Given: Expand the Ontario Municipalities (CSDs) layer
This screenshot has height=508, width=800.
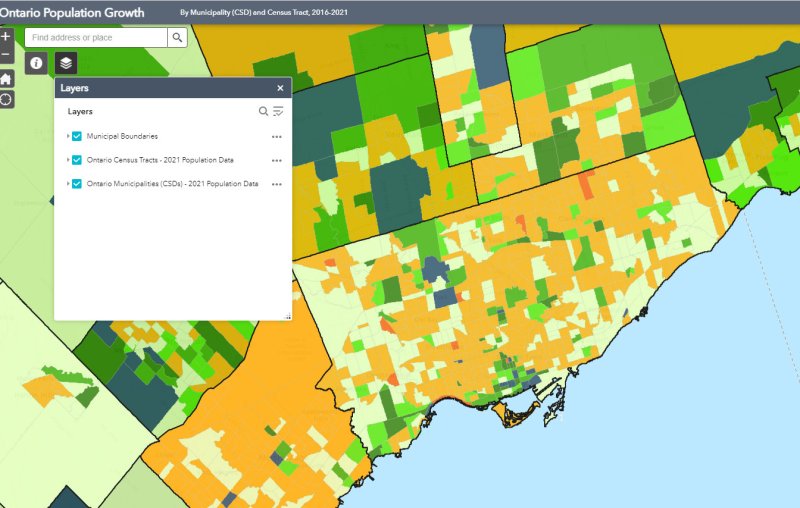Looking at the screenshot, I should tap(67, 184).
